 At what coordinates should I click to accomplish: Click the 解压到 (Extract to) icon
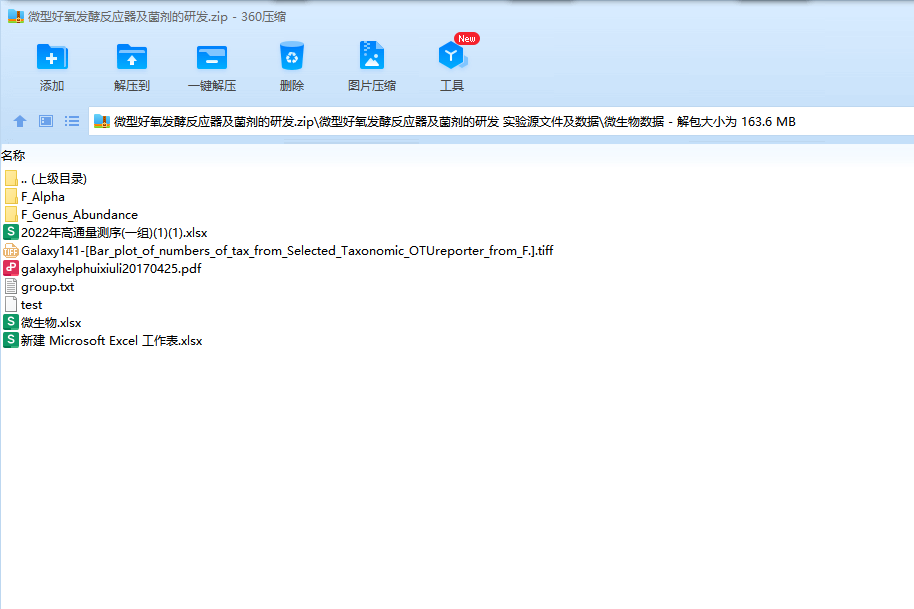pos(132,57)
